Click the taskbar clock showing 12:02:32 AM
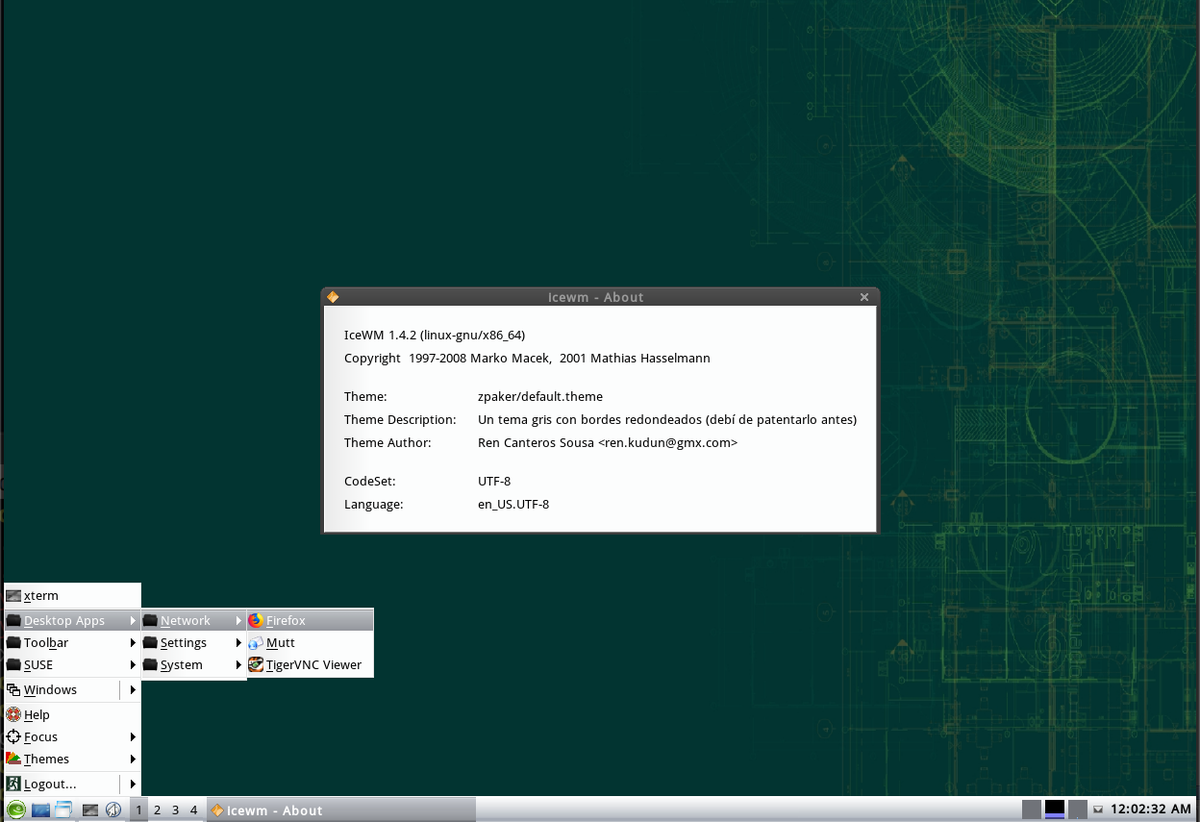Image resolution: width=1200 pixels, height=822 pixels. click(1152, 810)
